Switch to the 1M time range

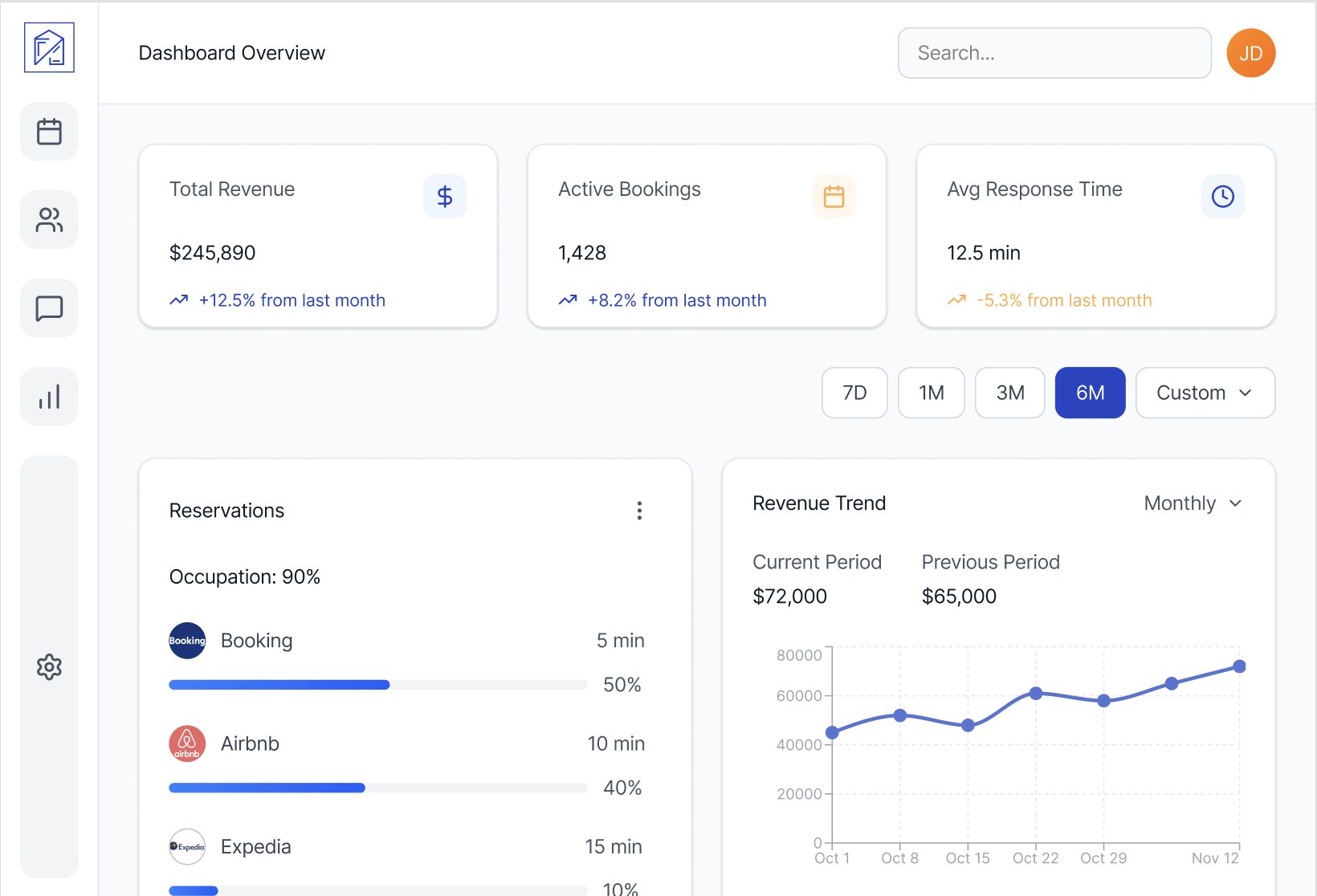pyautogui.click(x=931, y=393)
